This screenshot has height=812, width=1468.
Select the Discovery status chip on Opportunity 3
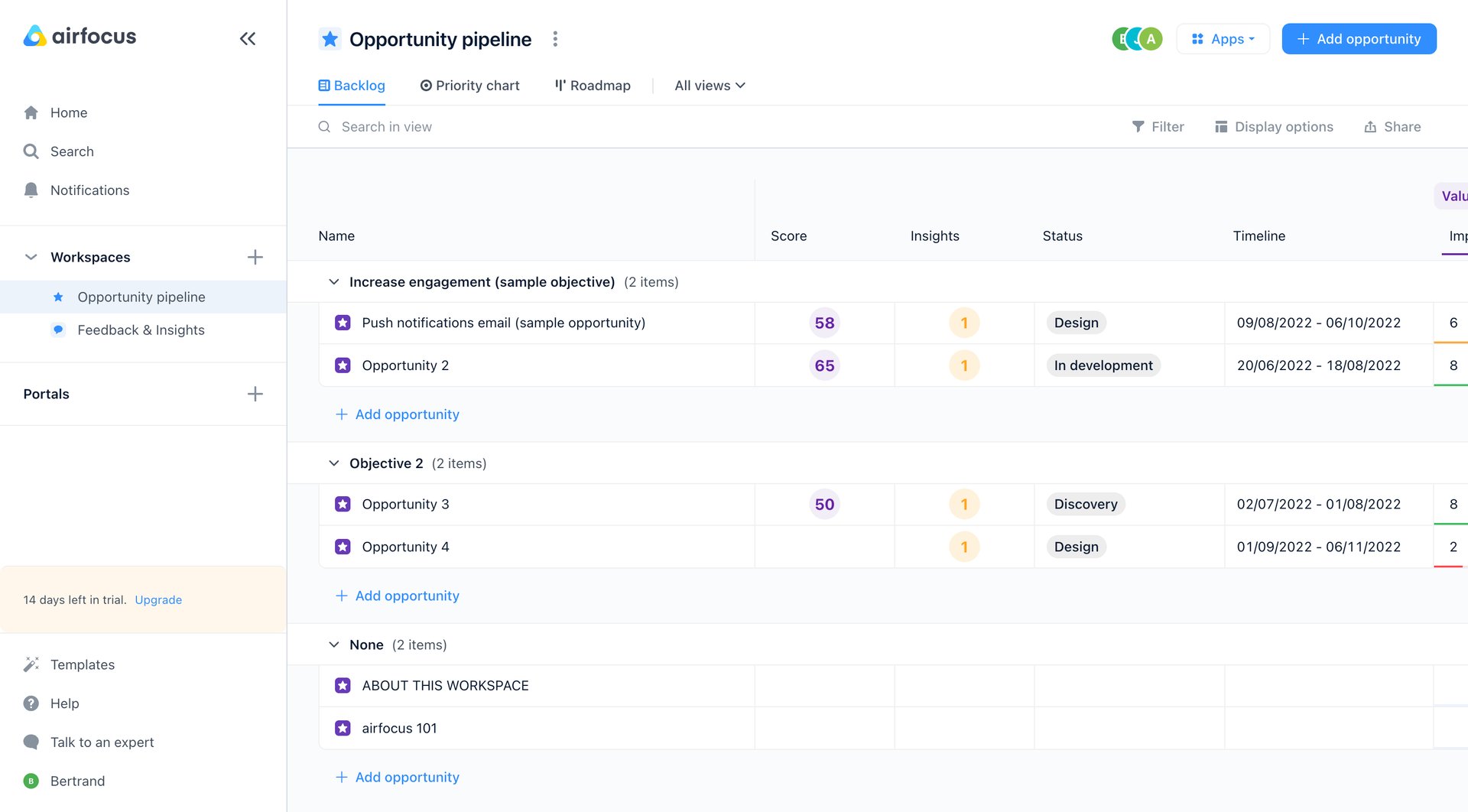[1085, 504]
